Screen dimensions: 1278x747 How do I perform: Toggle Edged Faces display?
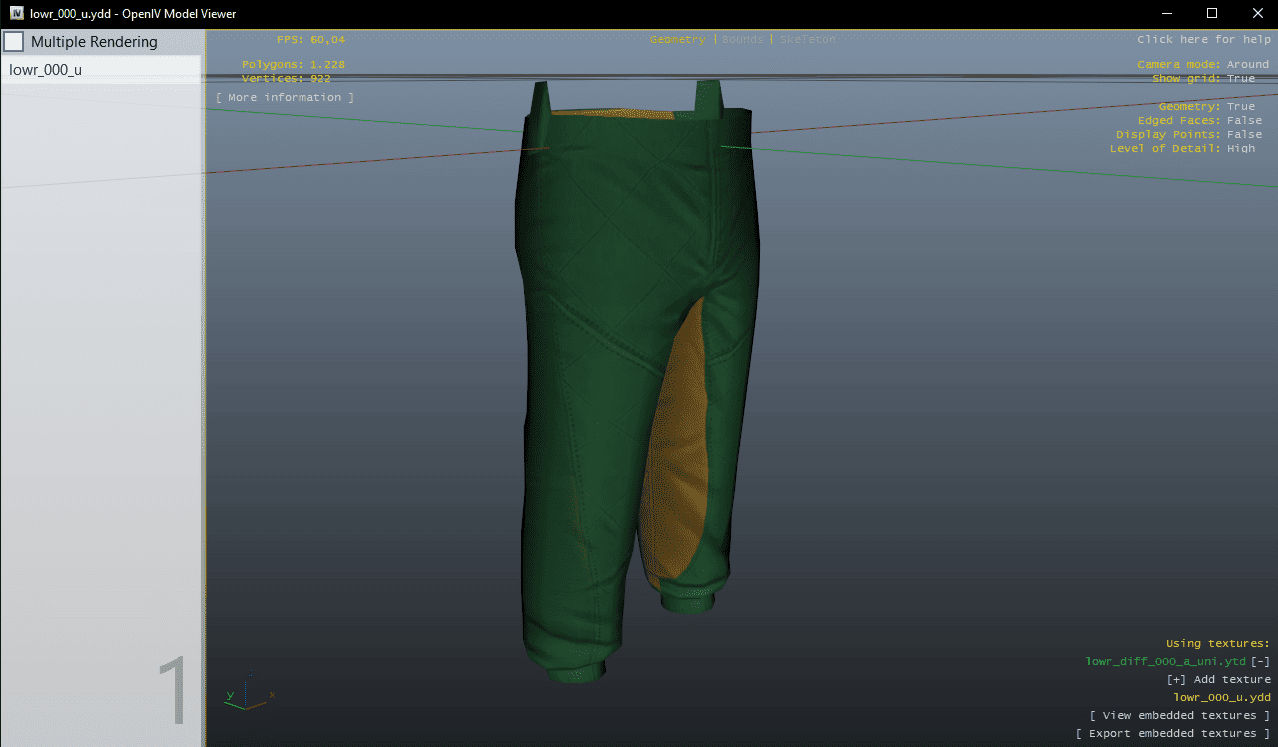[x=1244, y=120]
